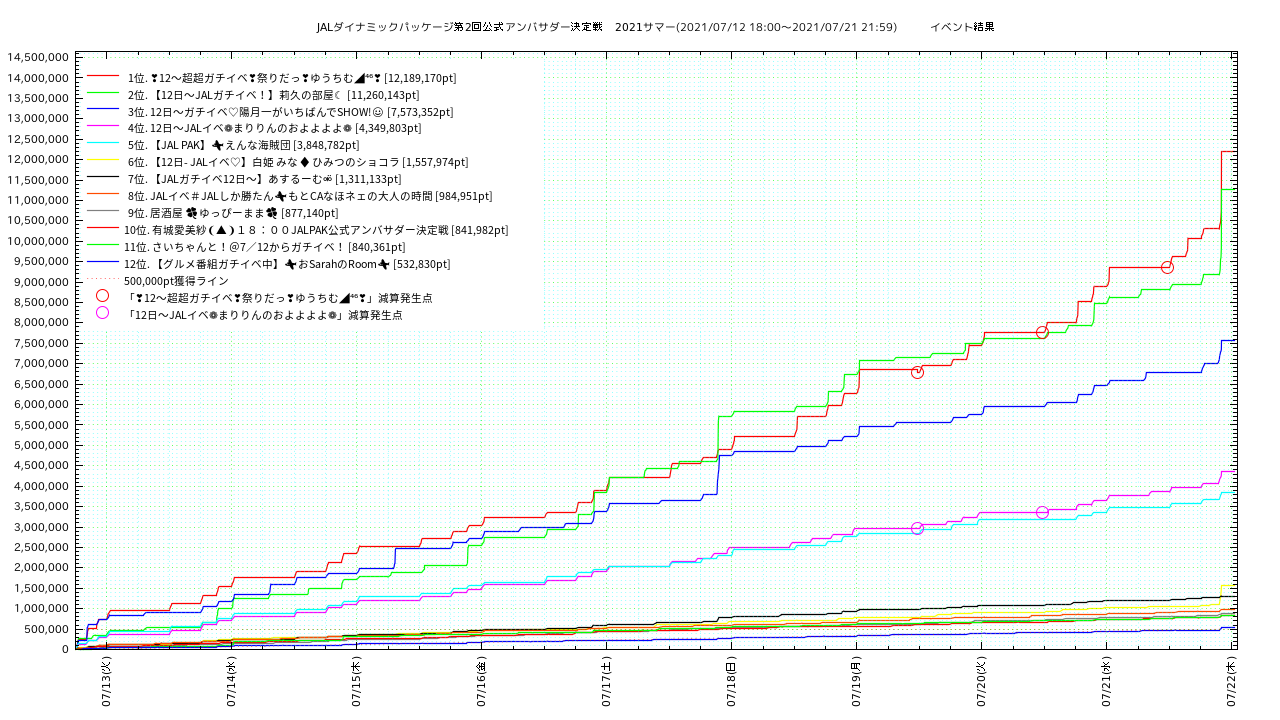Click legend entry '12位' おSarahのRoom

tap(287, 264)
